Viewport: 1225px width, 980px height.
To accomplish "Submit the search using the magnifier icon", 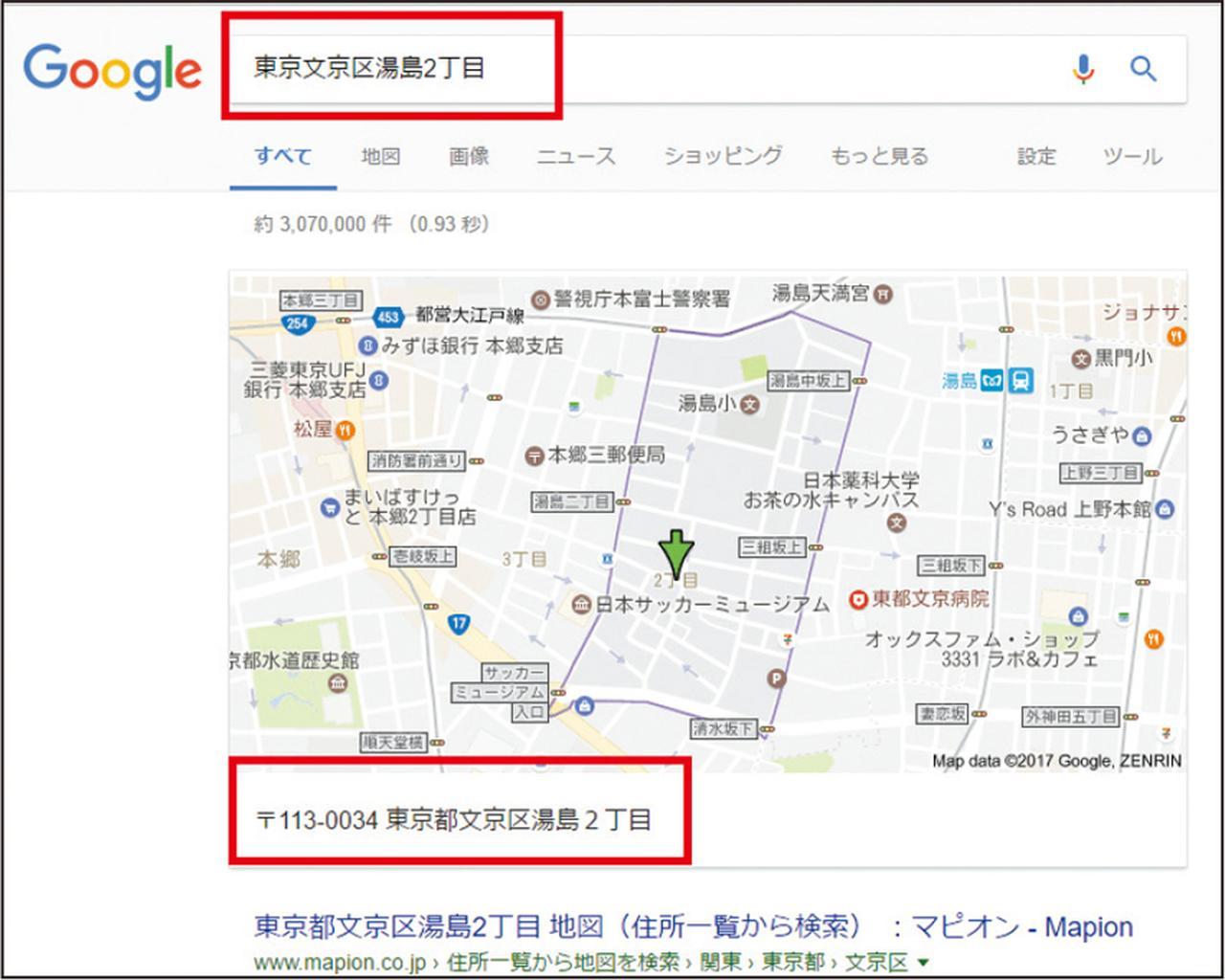I will [1144, 69].
